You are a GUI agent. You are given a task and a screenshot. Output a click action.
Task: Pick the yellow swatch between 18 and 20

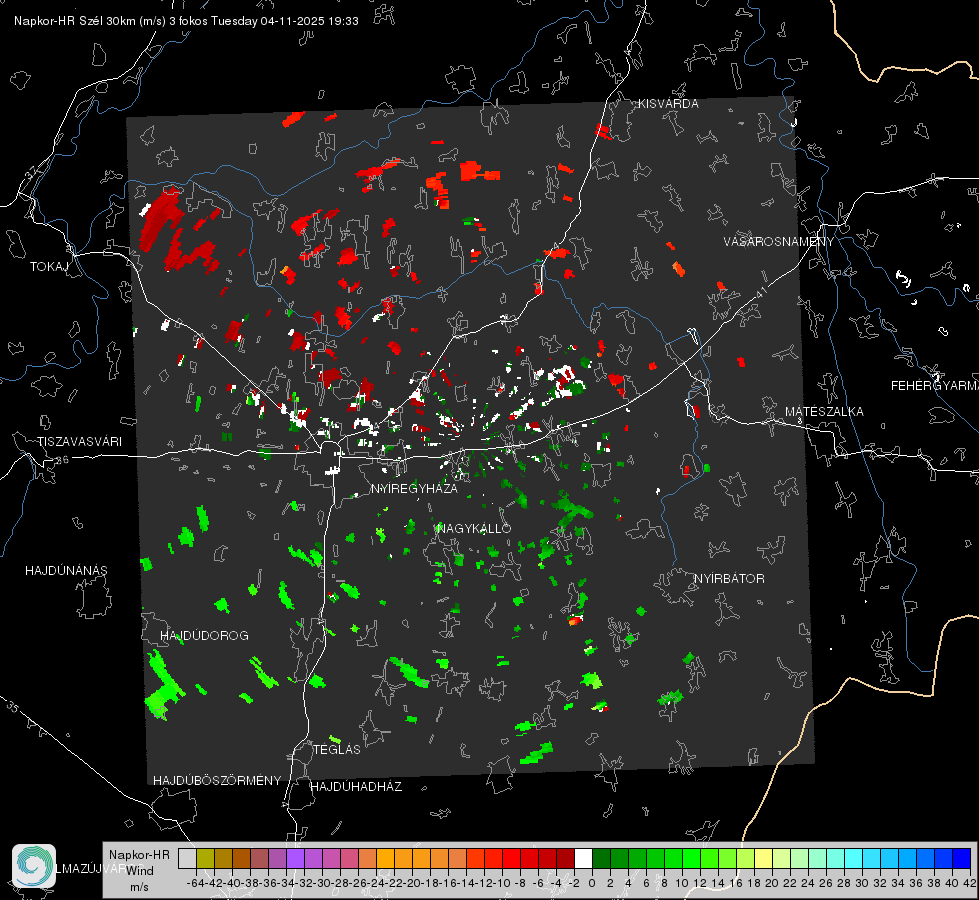pyautogui.click(x=763, y=858)
